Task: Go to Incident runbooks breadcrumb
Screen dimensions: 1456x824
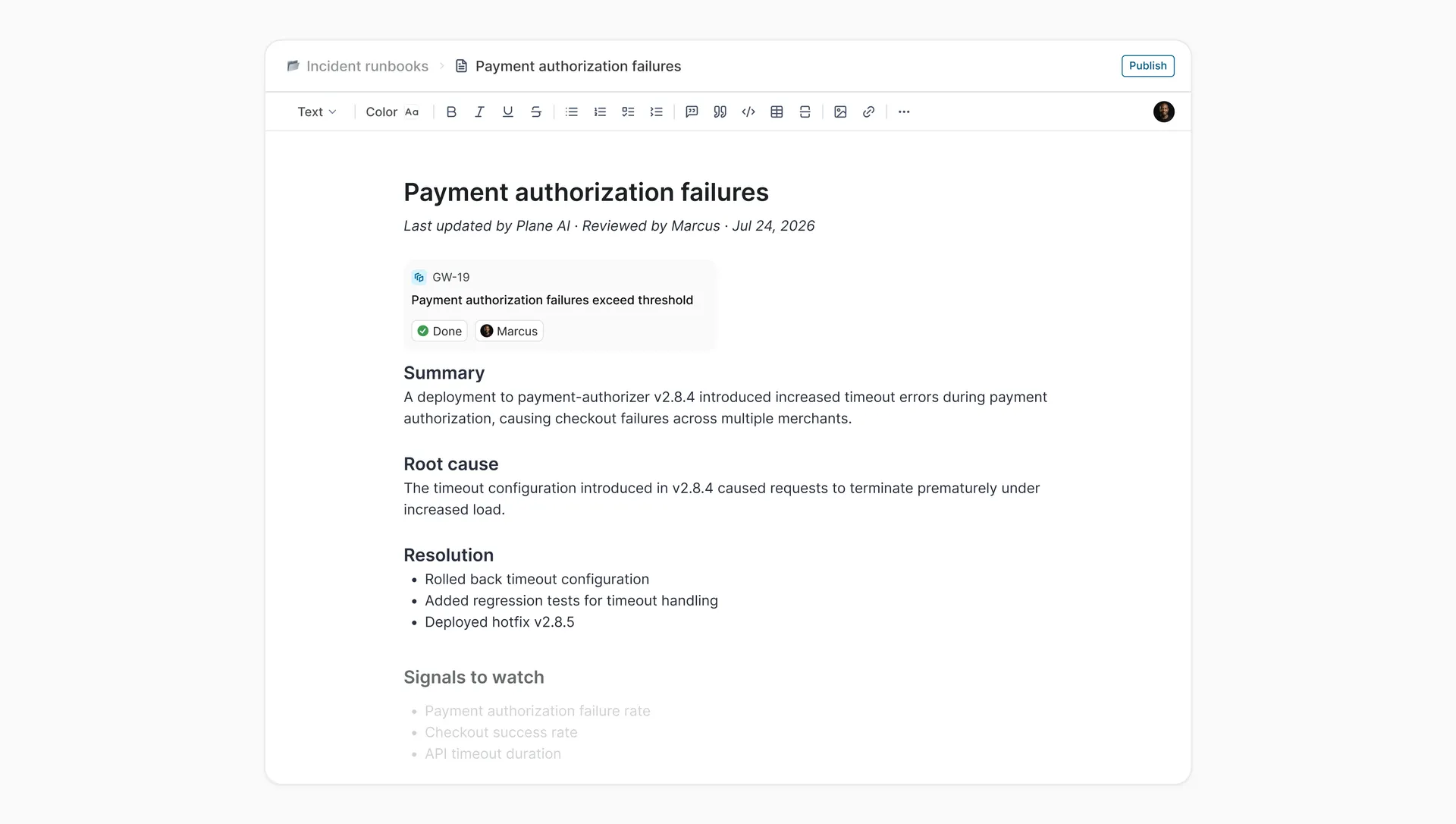Action: (358, 66)
